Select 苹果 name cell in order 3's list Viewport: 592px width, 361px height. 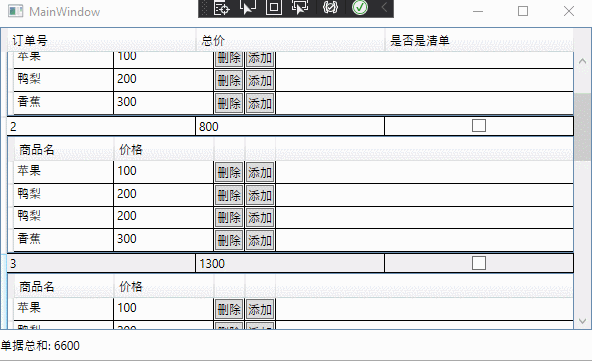click(63, 309)
